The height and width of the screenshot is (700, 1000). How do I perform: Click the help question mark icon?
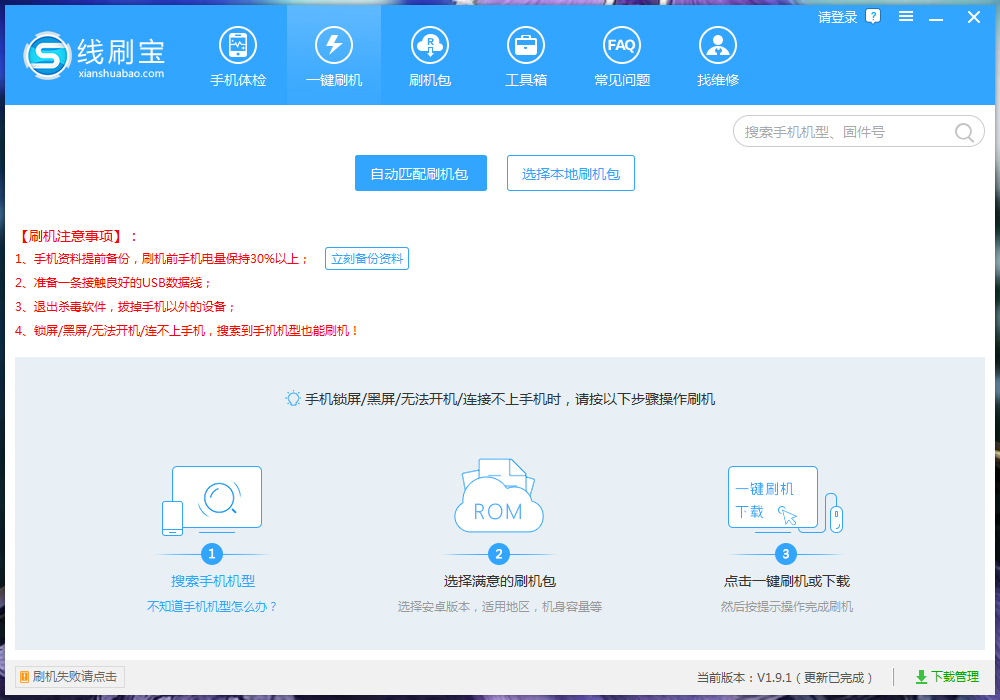[x=873, y=17]
